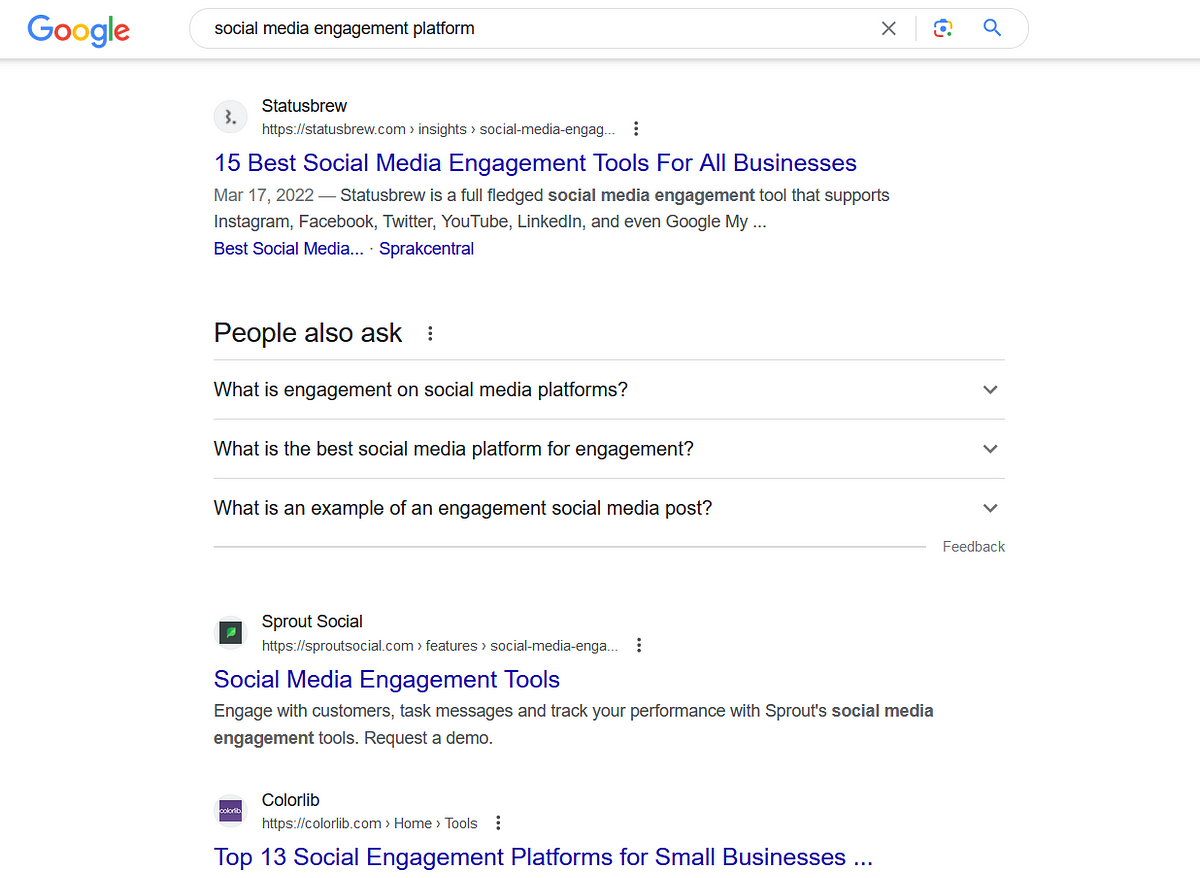Viewport: 1200px width, 878px height.
Task: Open more options for Statusbrew result
Action: point(636,129)
